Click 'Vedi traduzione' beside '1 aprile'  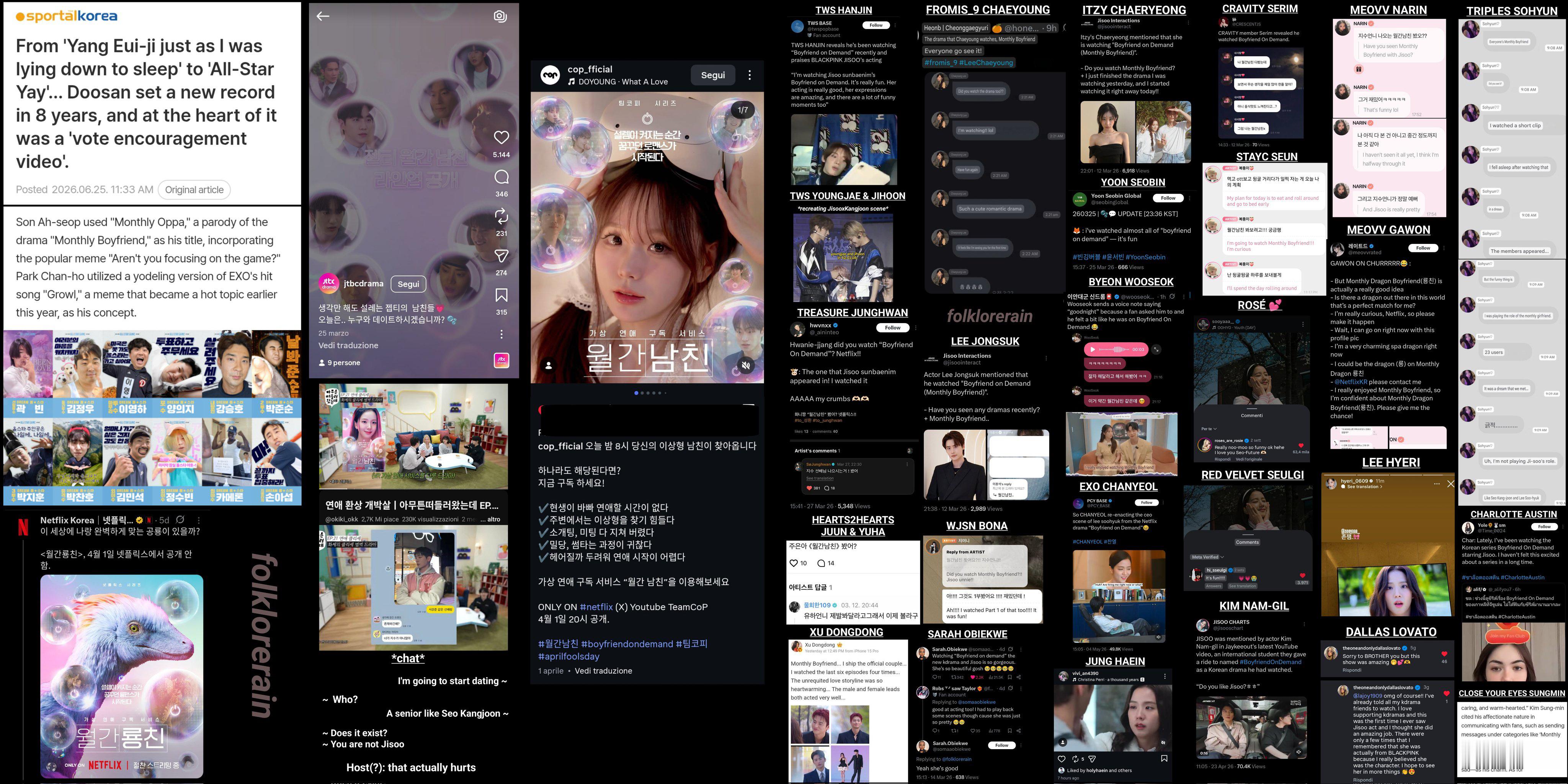click(603, 671)
